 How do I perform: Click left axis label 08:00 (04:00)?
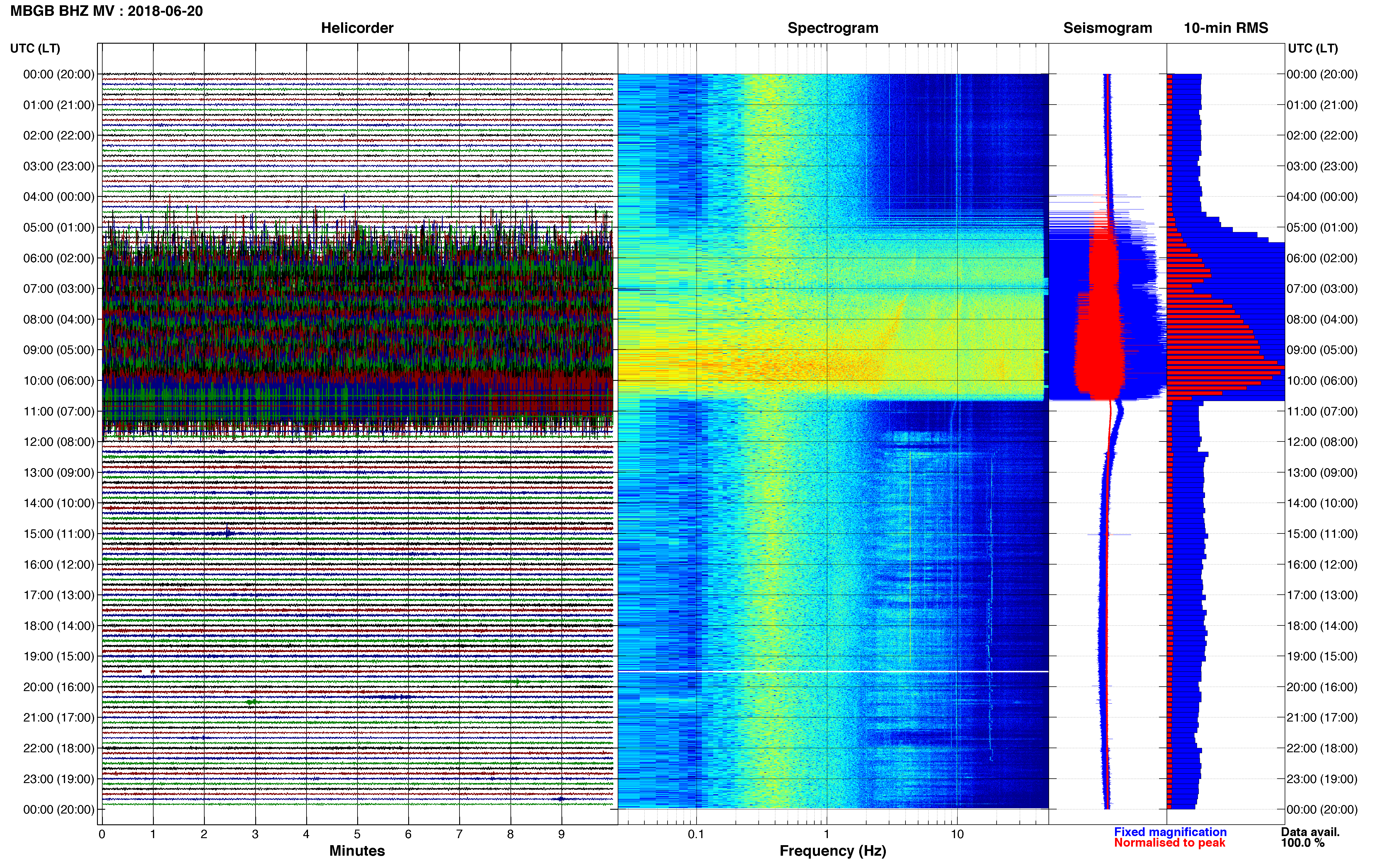59,319
